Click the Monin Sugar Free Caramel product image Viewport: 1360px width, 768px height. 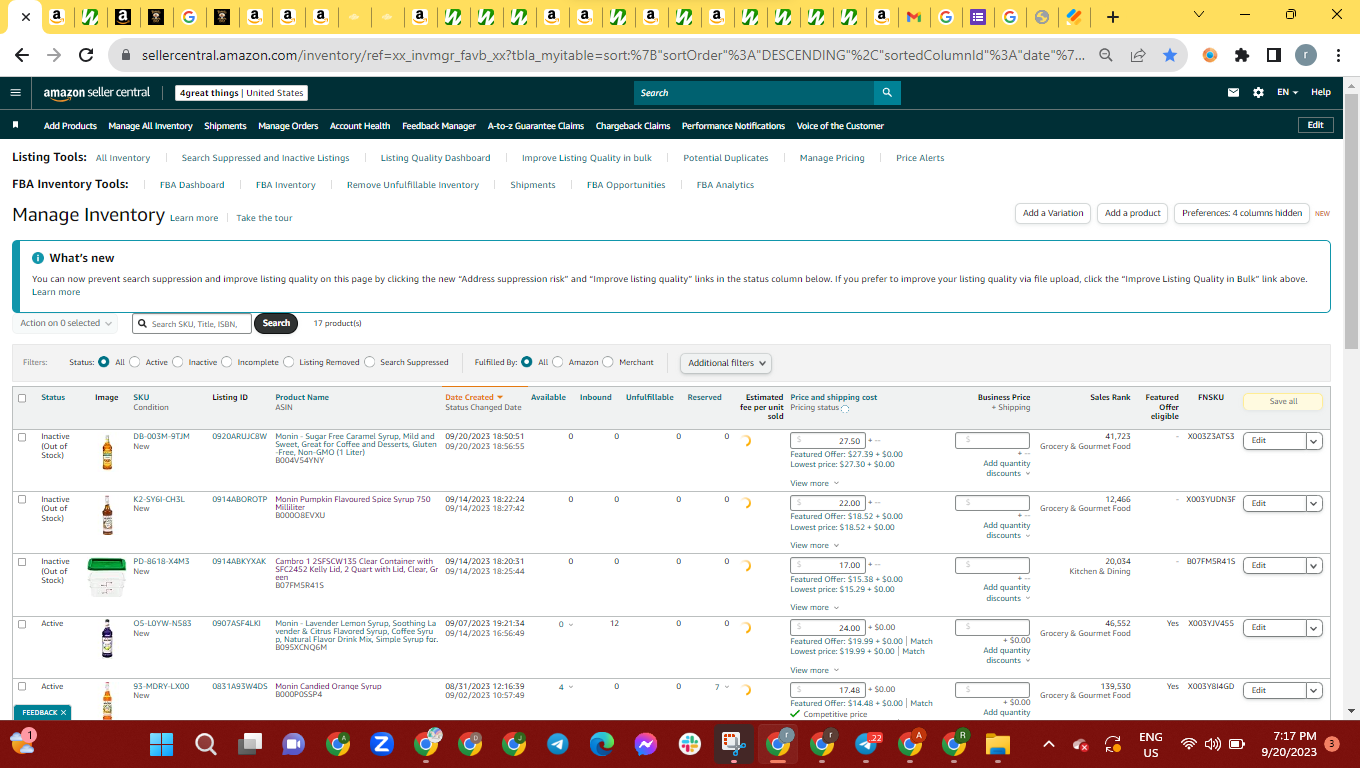(x=107, y=452)
